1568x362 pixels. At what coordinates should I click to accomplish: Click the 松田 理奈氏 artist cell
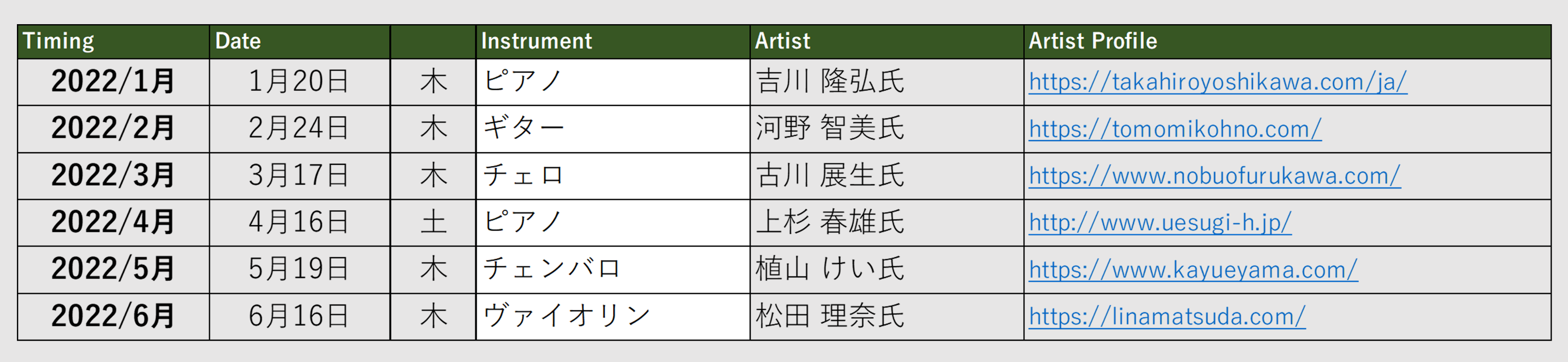[886, 317]
